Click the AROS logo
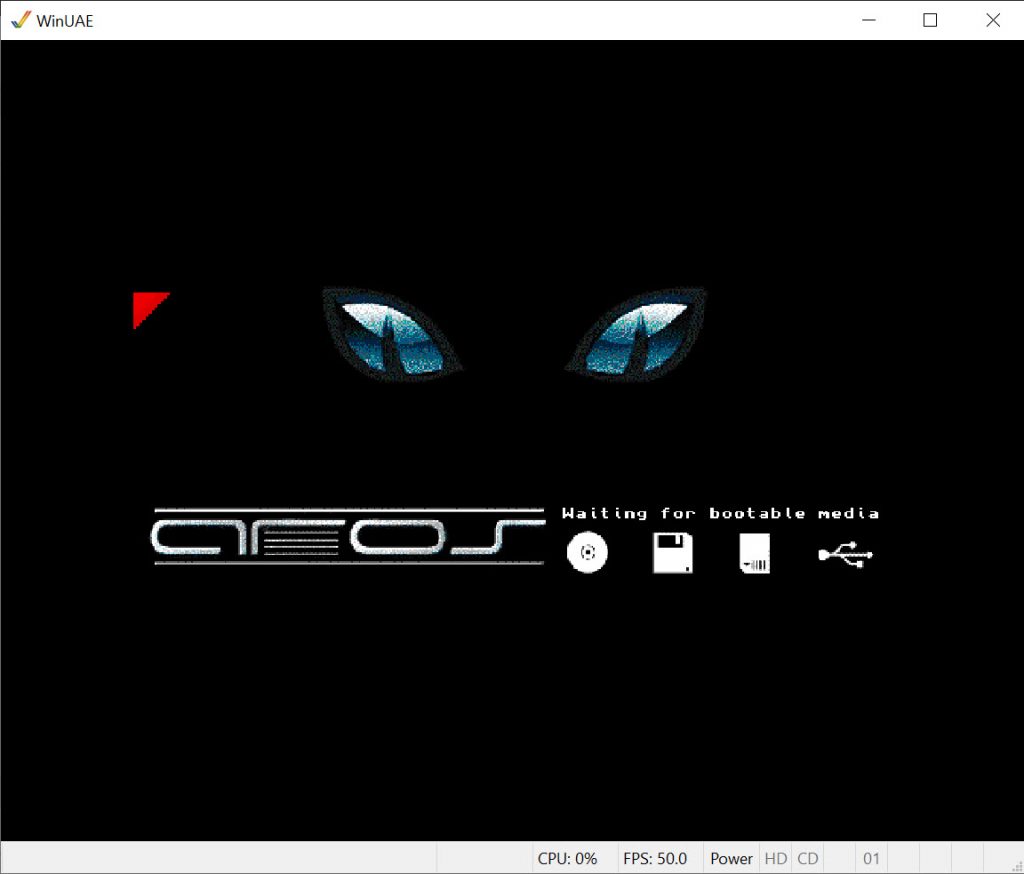1024x874 pixels. tap(348, 537)
